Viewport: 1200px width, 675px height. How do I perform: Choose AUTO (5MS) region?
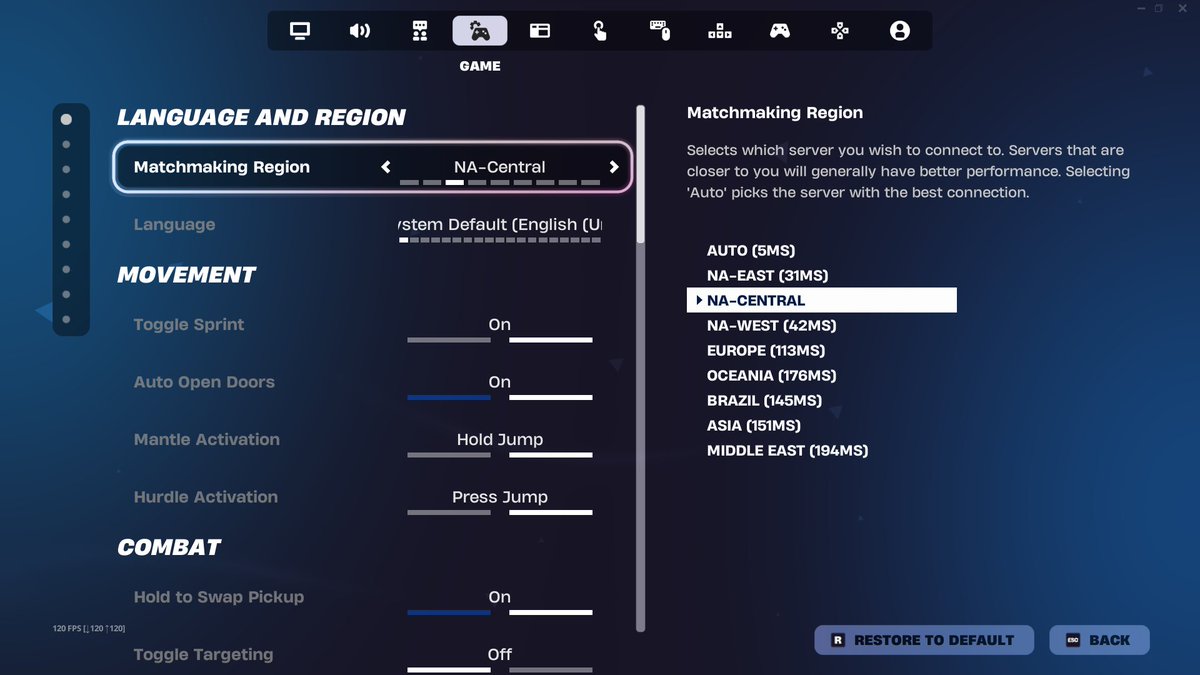[x=751, y=250]
